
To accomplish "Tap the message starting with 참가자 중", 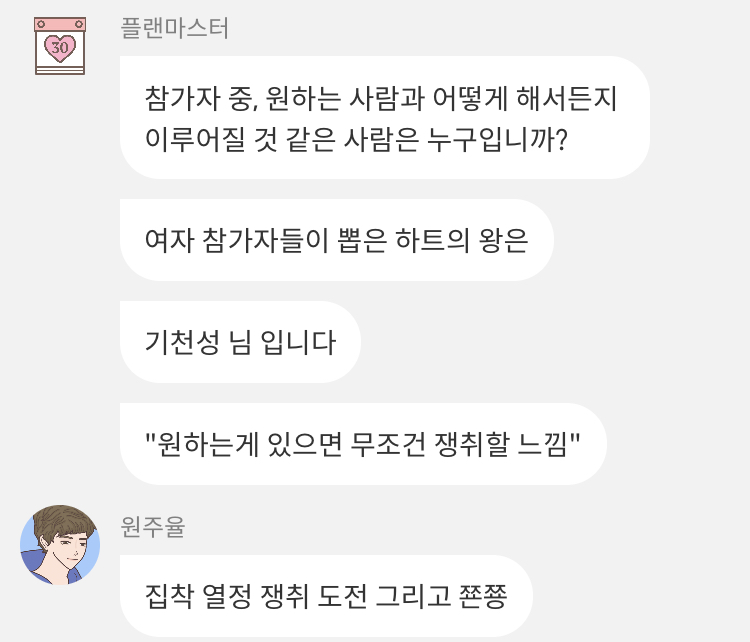I will click(385, 118).
